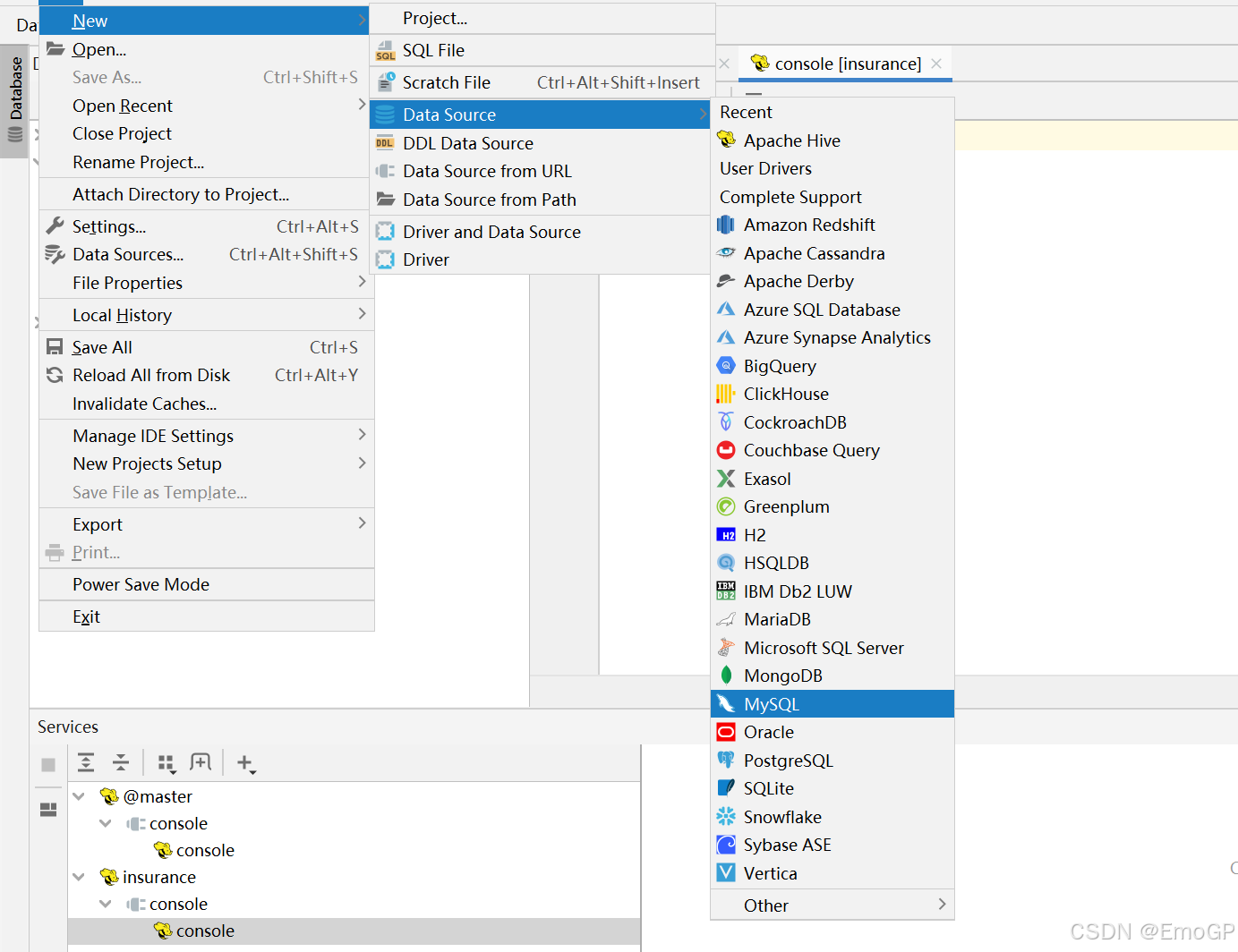The width and height of the screenshot is (1238, 952).
Task: Collapse the console node under @master
Action: 106,823
